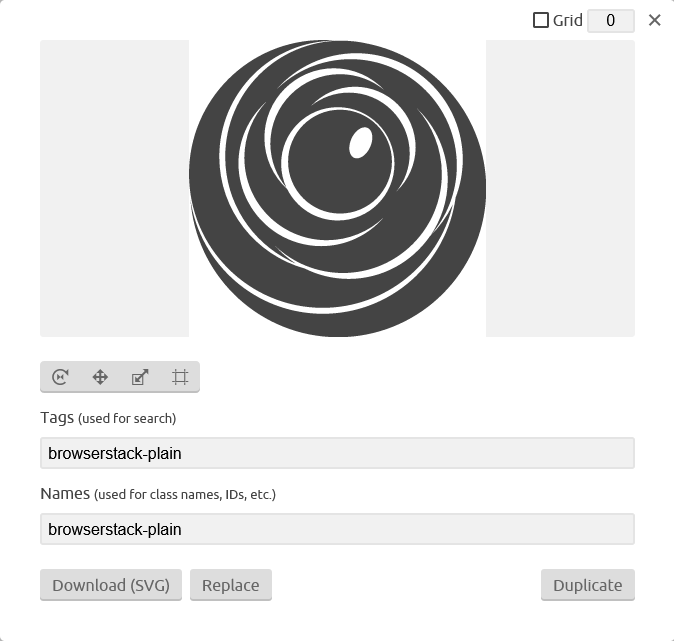The width and height of the screenshot is (674, 641).
Task: Click the browserstack glyph preview
Action: (x=337, y=188)
